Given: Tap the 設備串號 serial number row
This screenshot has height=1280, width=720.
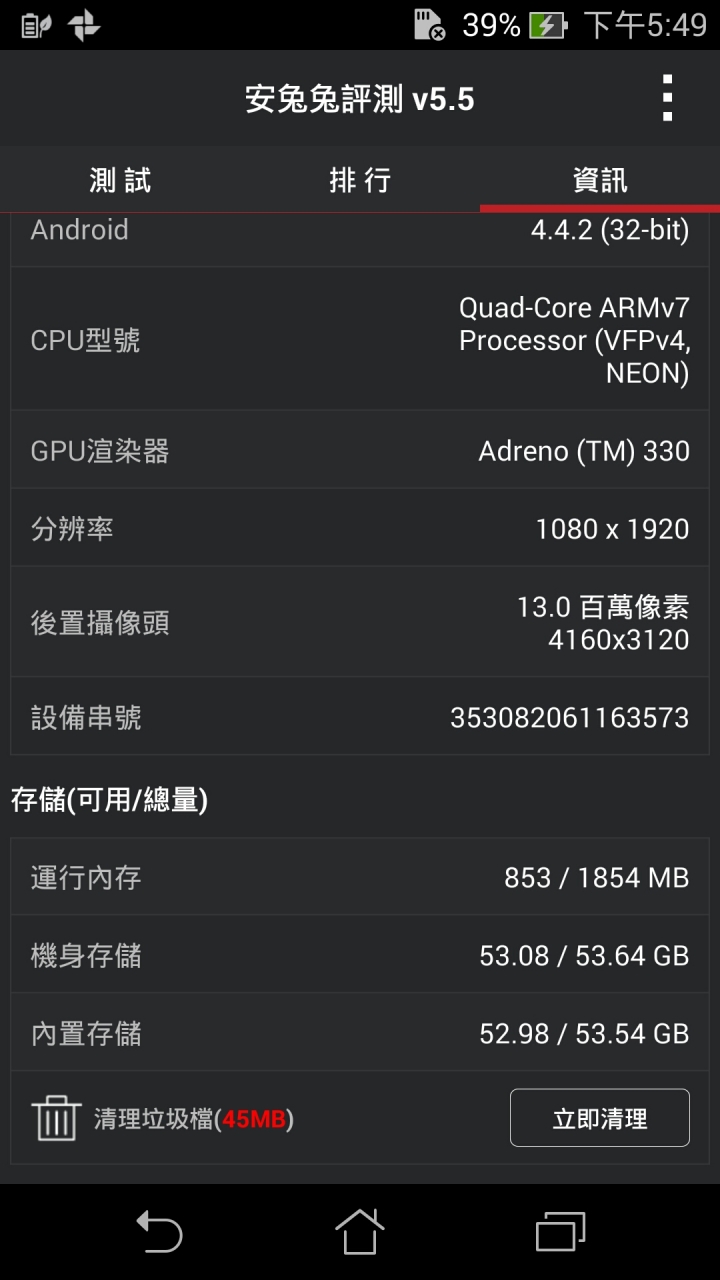Looking at the screenshot, I should 360,717.
